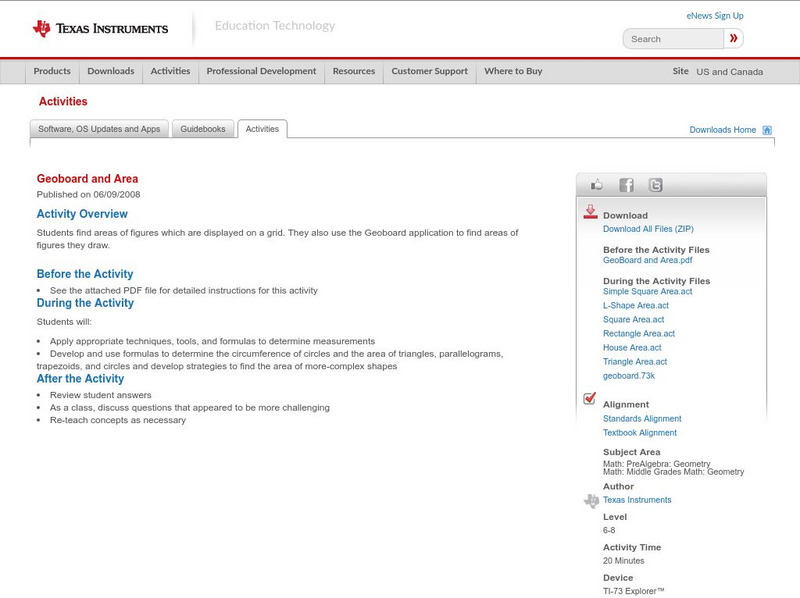This screenshot has width=800, height=598.
Task: Click 'Published on 06/09/2008' text
Action: [x=88, y=194]
